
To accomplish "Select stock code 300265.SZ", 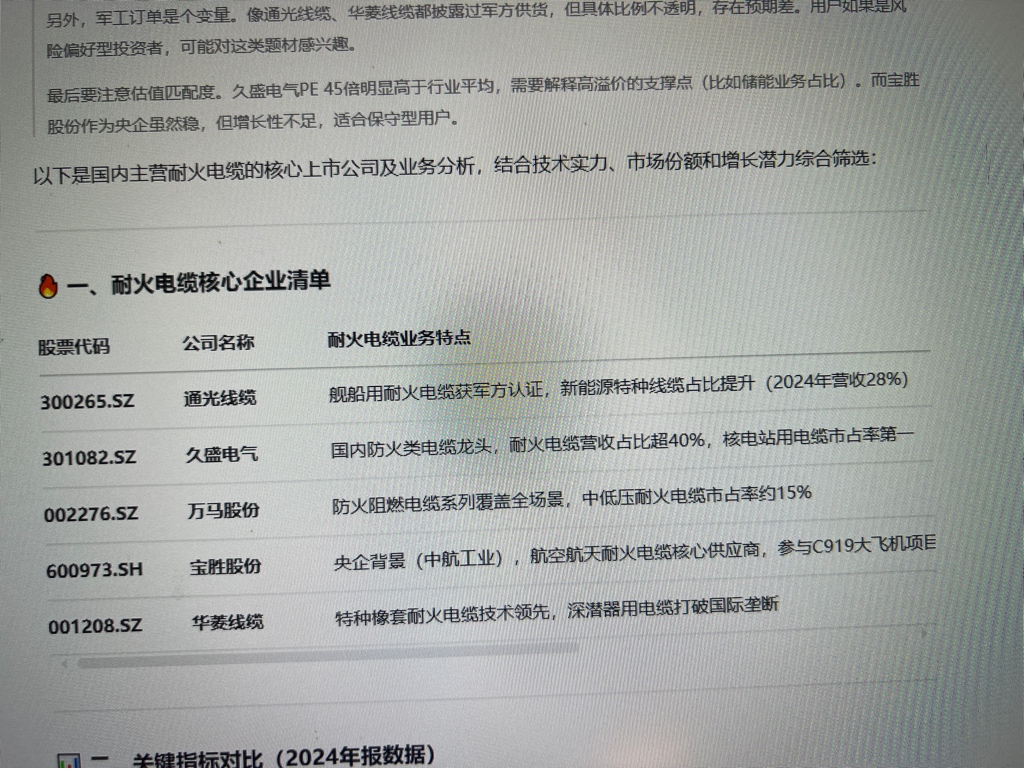I will [88, 401].
